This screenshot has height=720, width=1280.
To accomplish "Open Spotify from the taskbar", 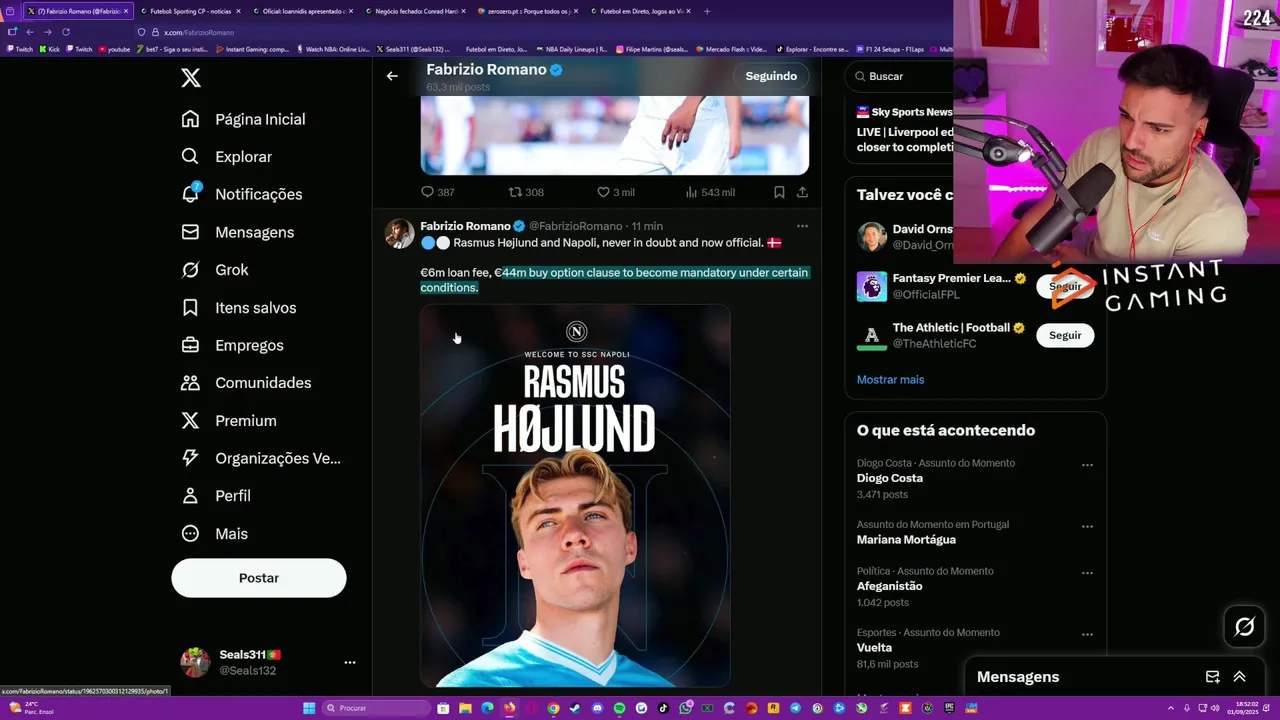I will coord(619,708).
